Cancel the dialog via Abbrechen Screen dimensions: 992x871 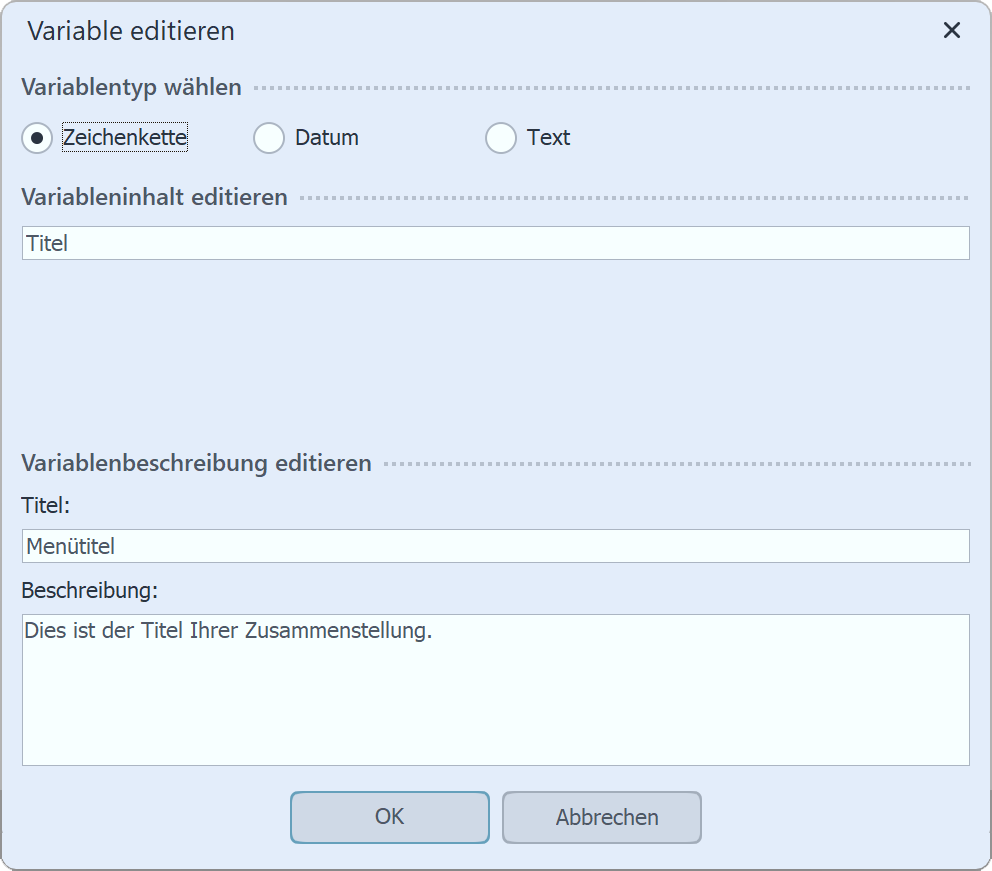click(601, 817)
